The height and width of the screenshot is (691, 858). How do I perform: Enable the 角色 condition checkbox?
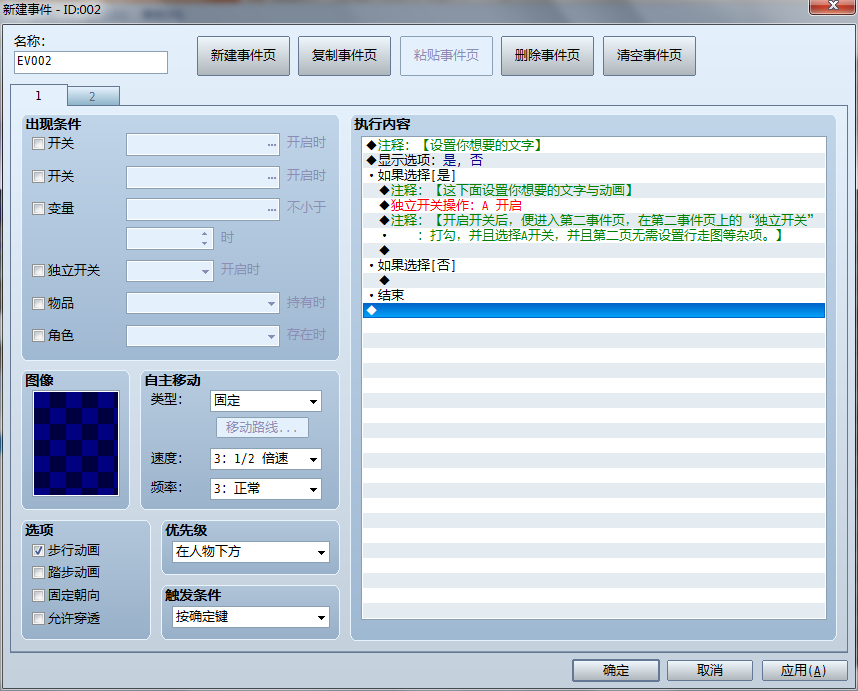tap(38, 335)
